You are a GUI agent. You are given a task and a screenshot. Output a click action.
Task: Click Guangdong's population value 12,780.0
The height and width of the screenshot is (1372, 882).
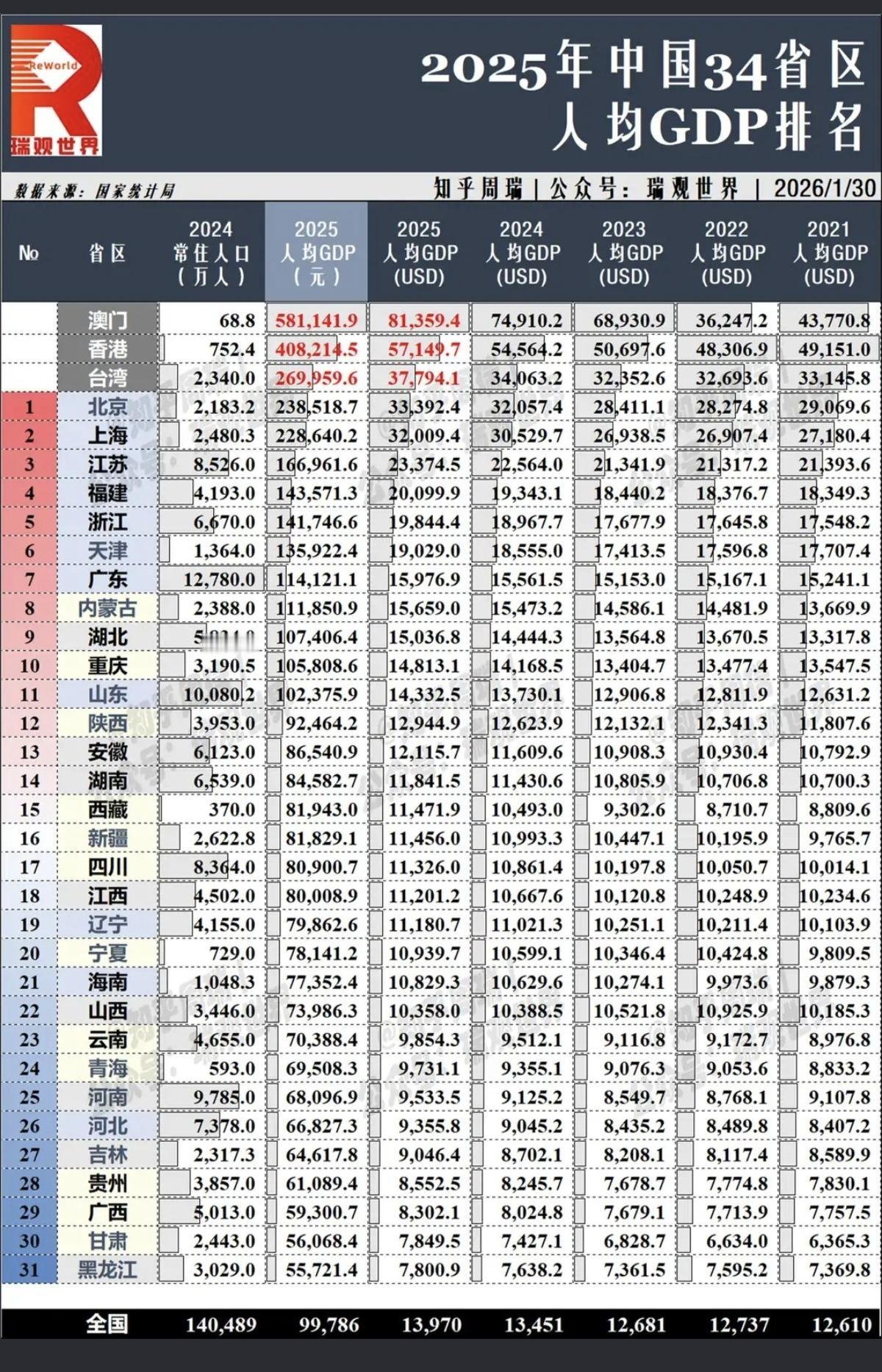219,579
